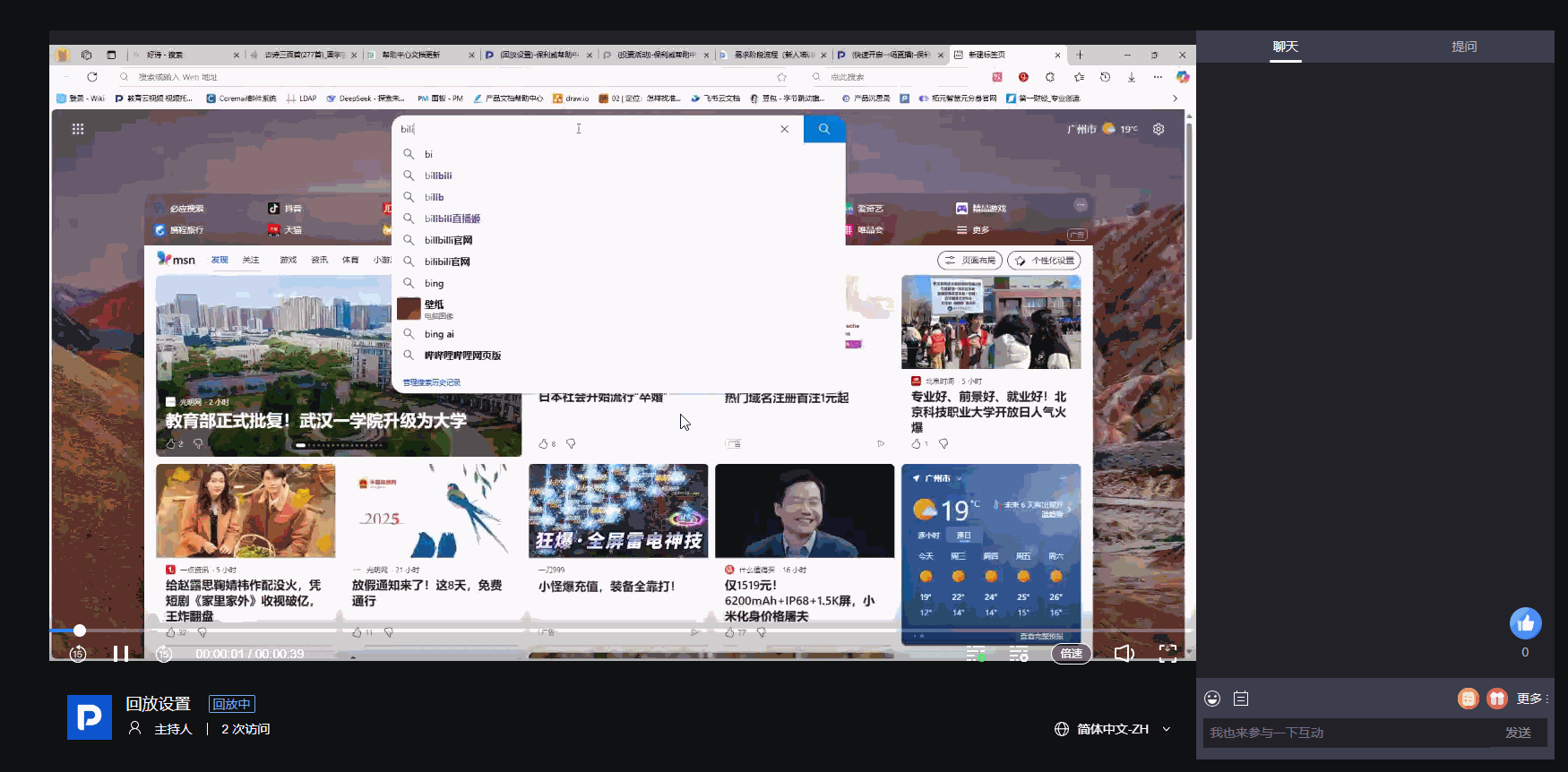The height and width of the screenshot is (772, 1568).
Task: Open the apps grid icon on new tab page
Action: point(78,129)
